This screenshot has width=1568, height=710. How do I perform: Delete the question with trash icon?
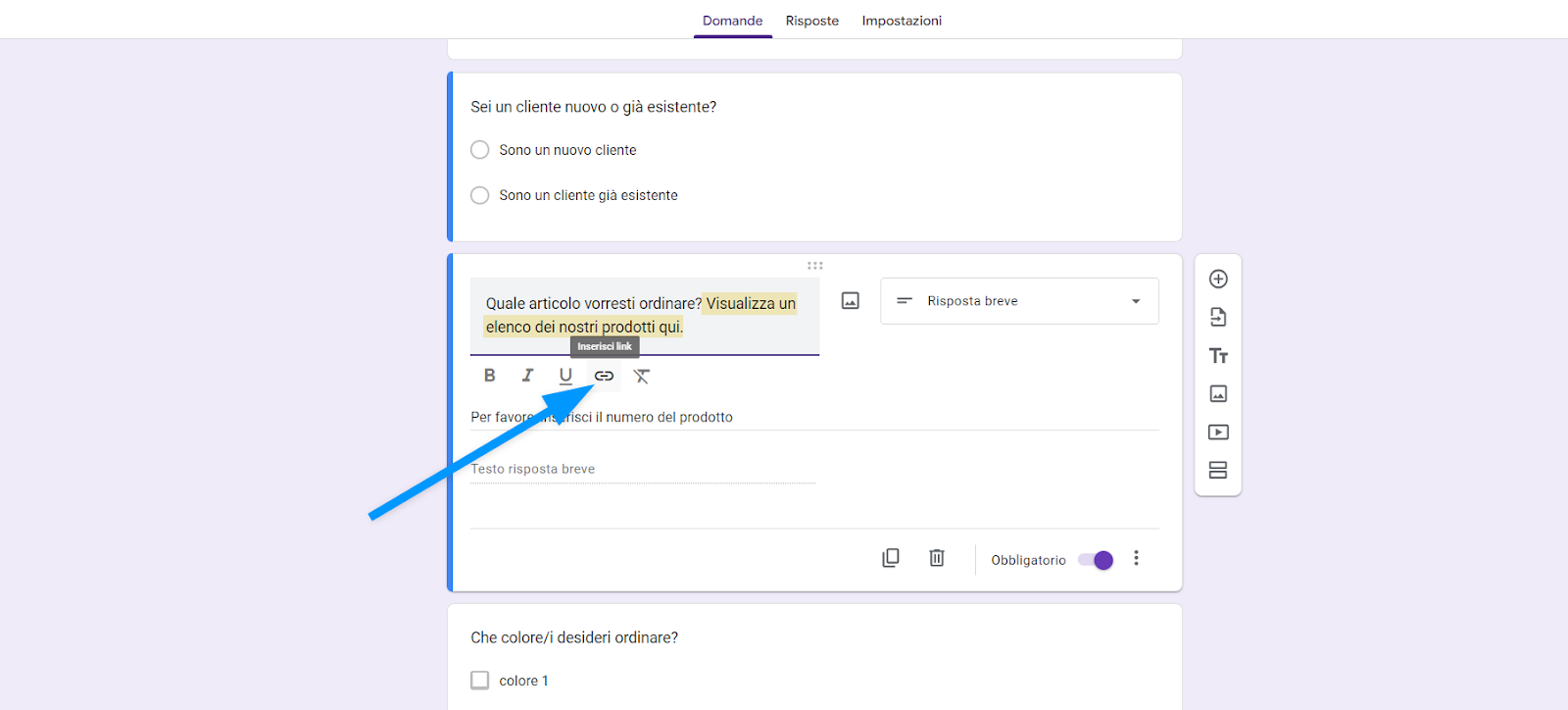[937, 558]
